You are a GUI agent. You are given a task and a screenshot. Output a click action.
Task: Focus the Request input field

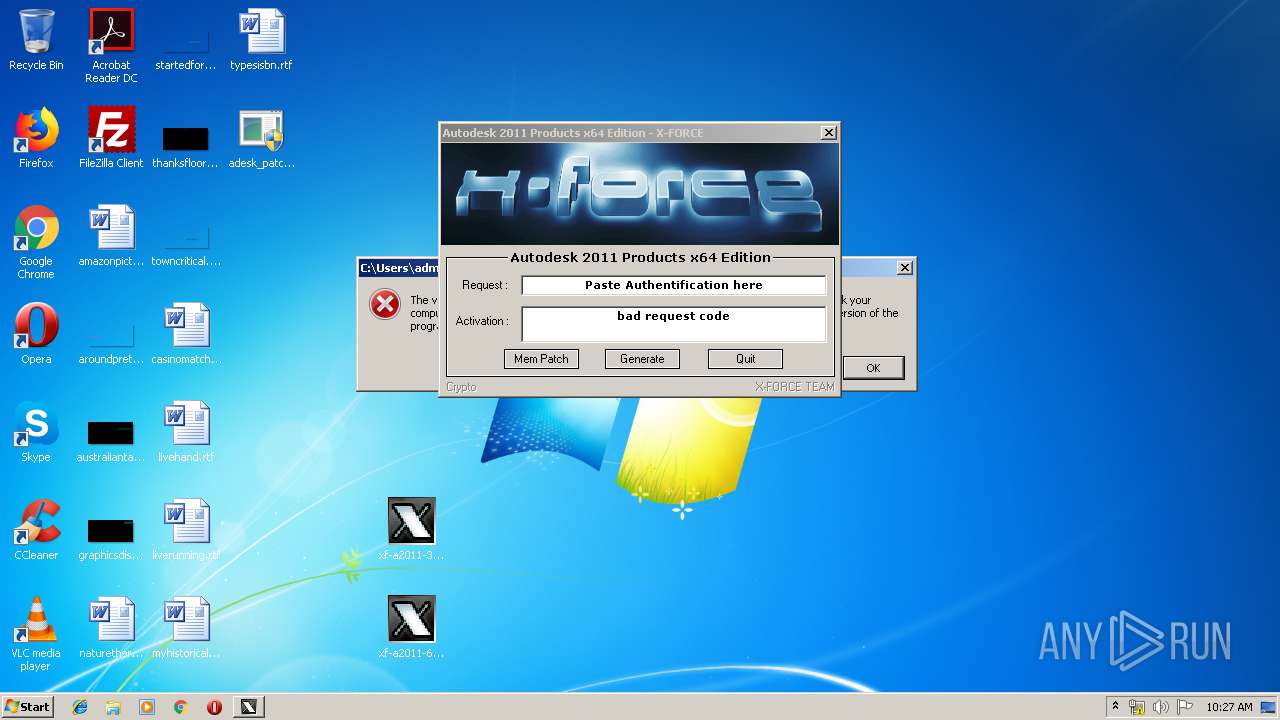pos(674,285)
